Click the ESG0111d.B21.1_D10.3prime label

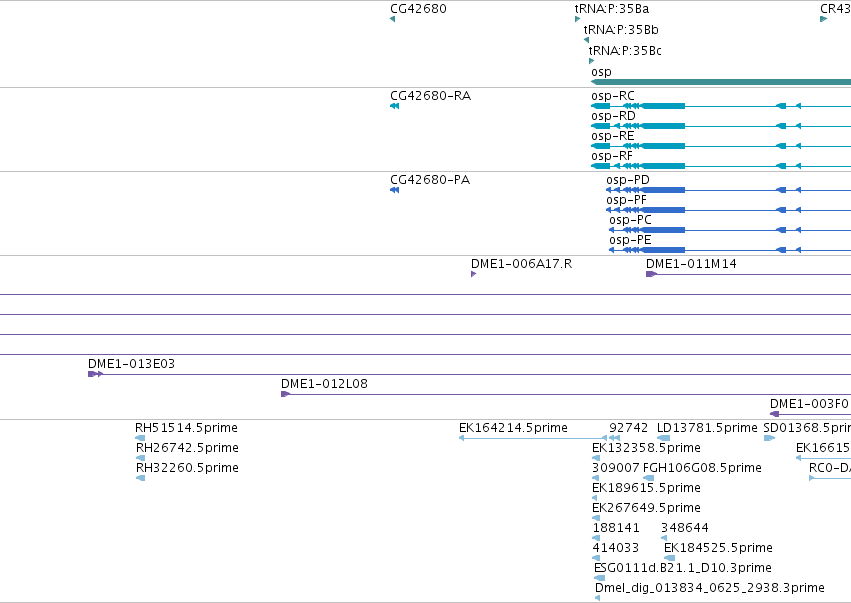[x=683, y=569]
